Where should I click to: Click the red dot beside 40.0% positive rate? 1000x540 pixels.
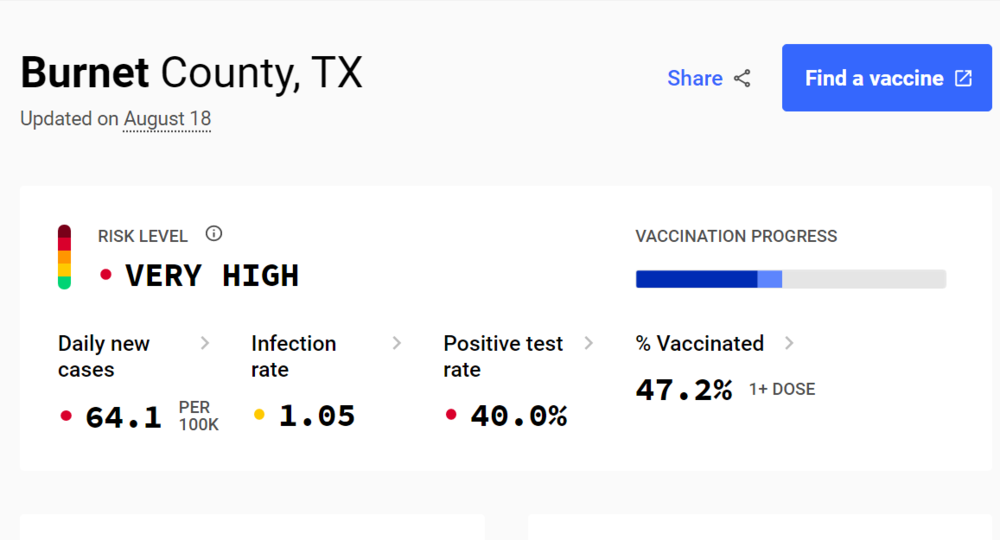click(452, 415)
